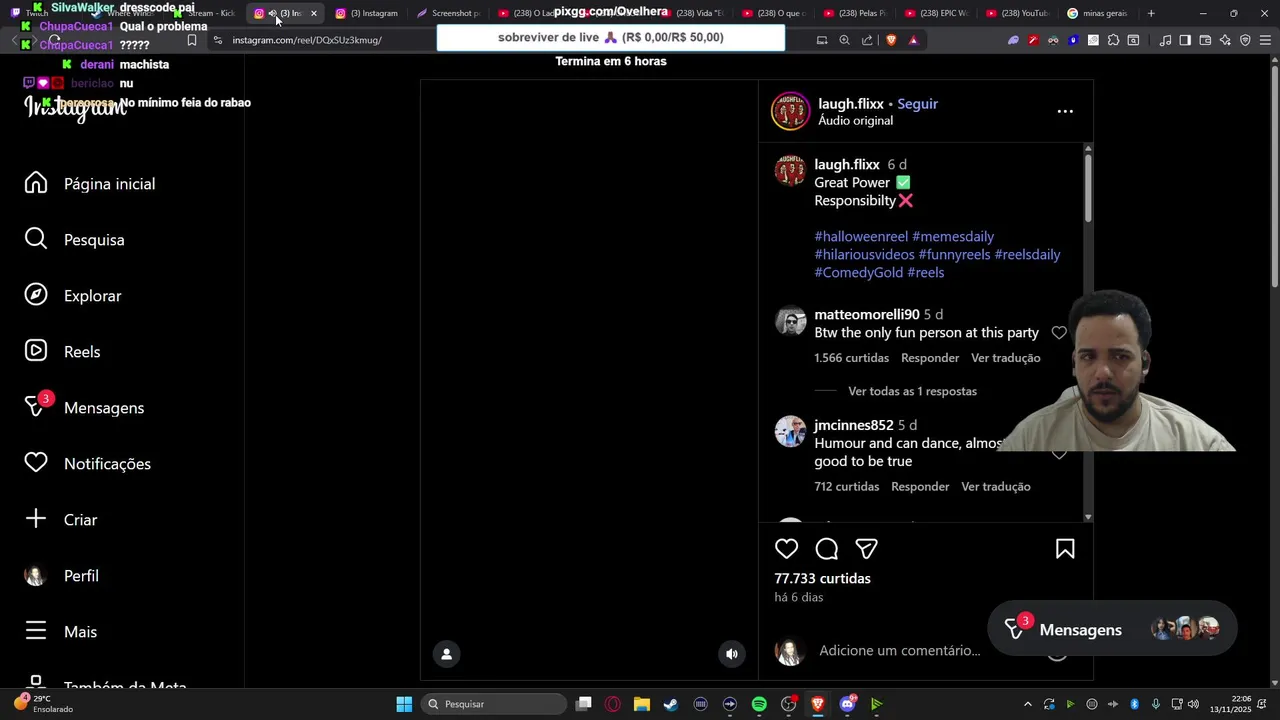Open the floating Mensagens popup button

point(1112,629)
